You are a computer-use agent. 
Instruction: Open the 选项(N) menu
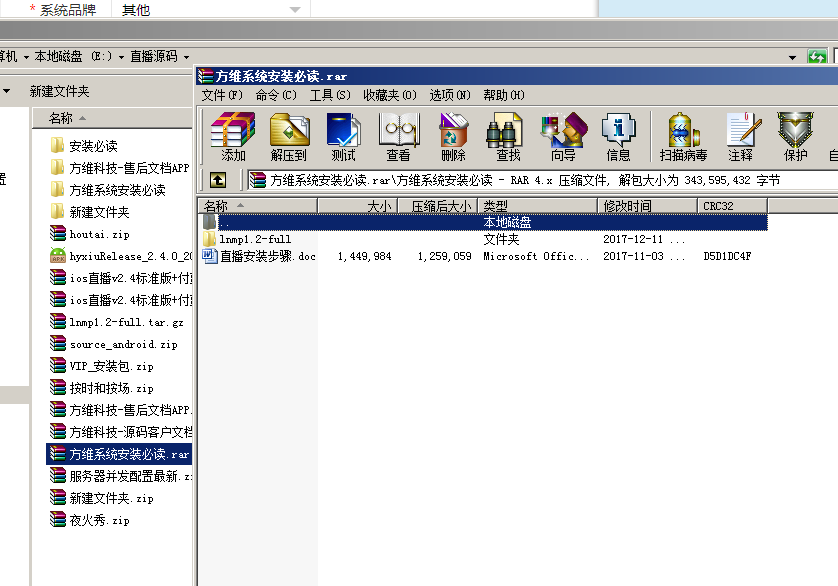click(x=449, y=95)
